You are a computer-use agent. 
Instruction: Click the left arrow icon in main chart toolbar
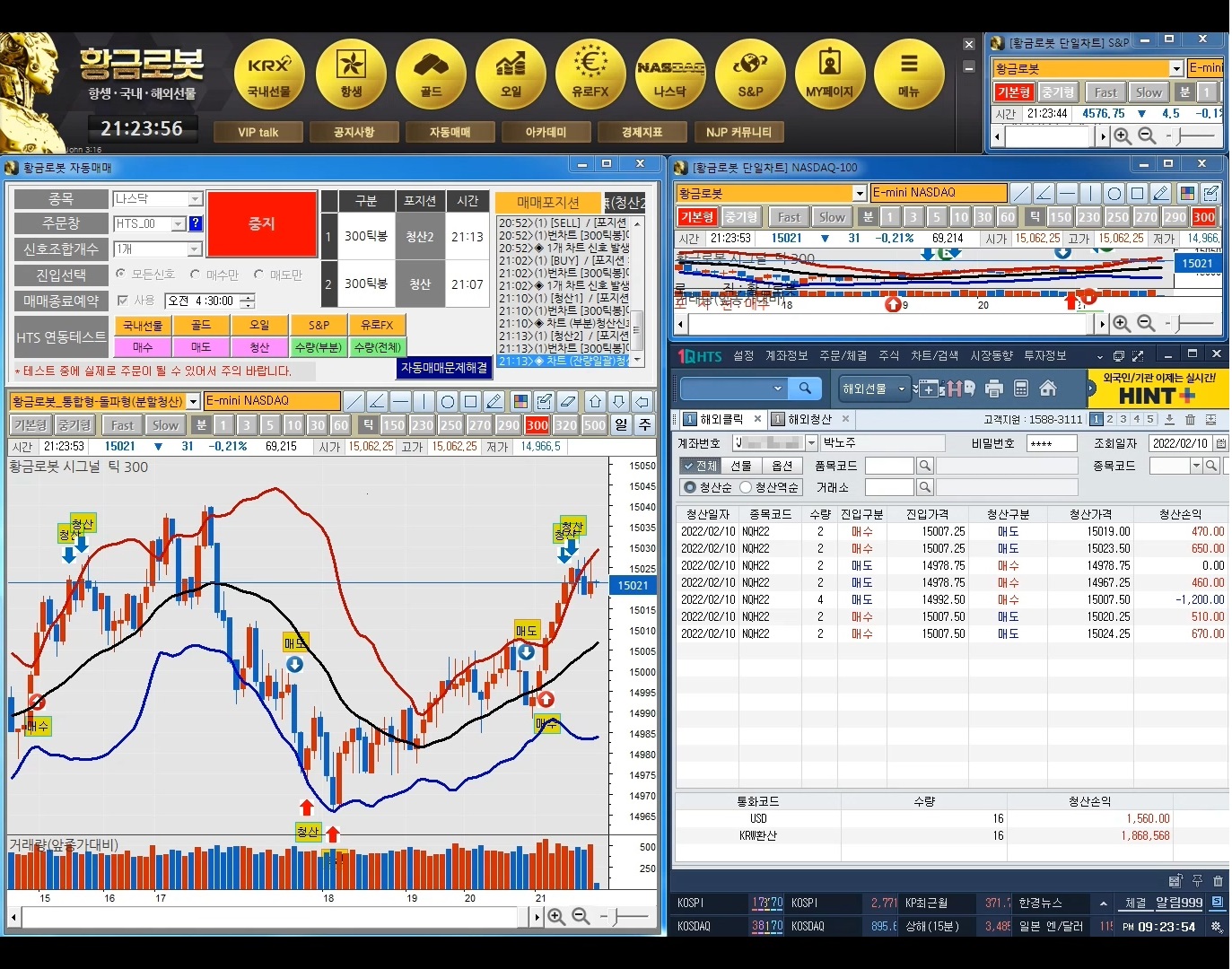click(x=642, y=401)
